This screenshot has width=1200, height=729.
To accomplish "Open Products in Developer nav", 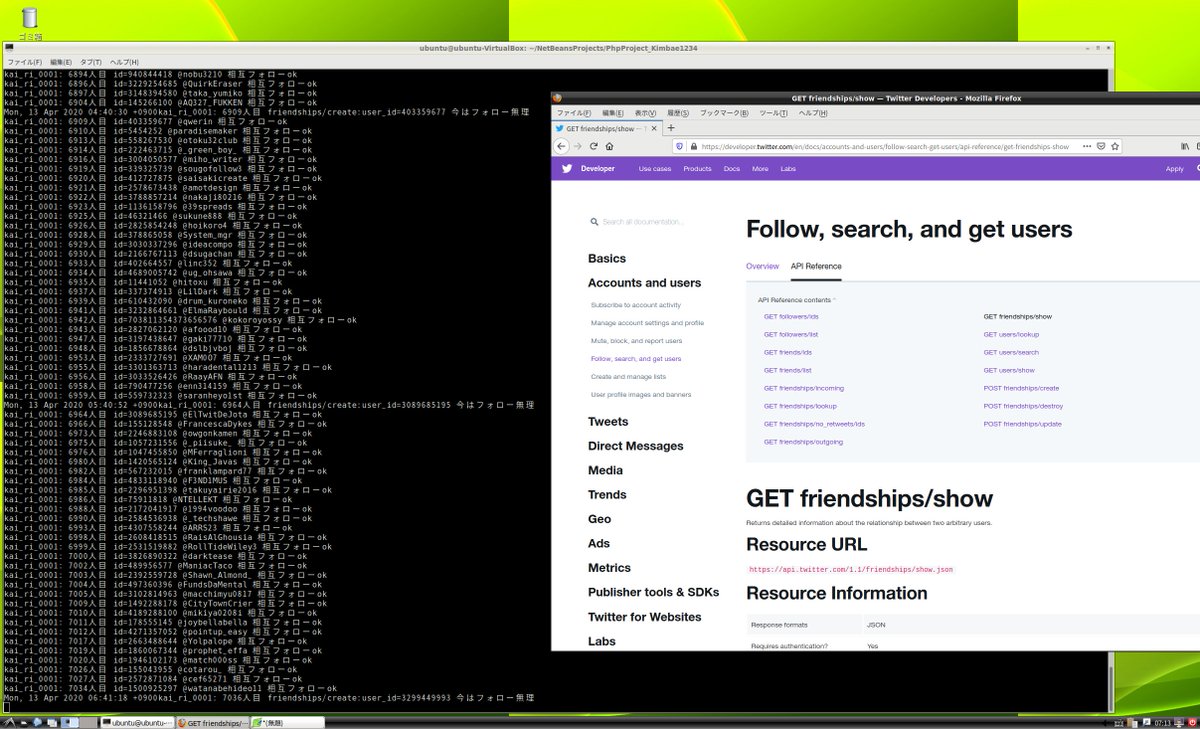I will (697, 169).
